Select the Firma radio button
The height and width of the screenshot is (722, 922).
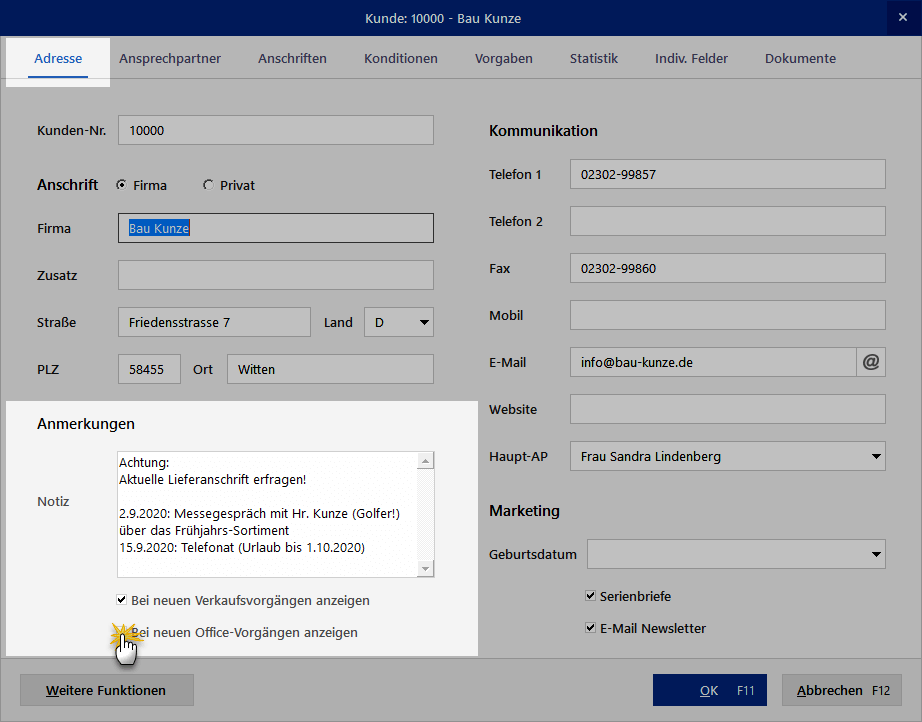122,185
